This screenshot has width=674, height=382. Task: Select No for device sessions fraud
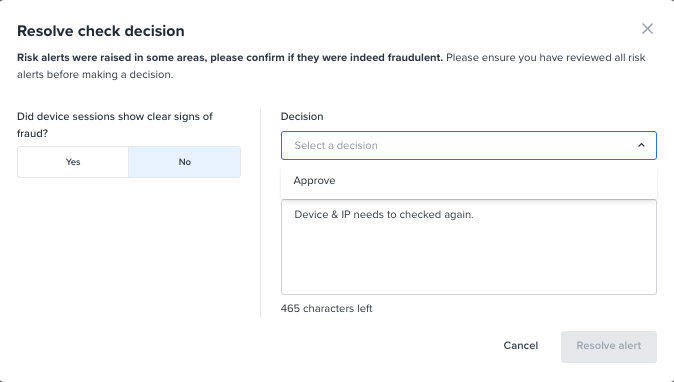(184, 162)
